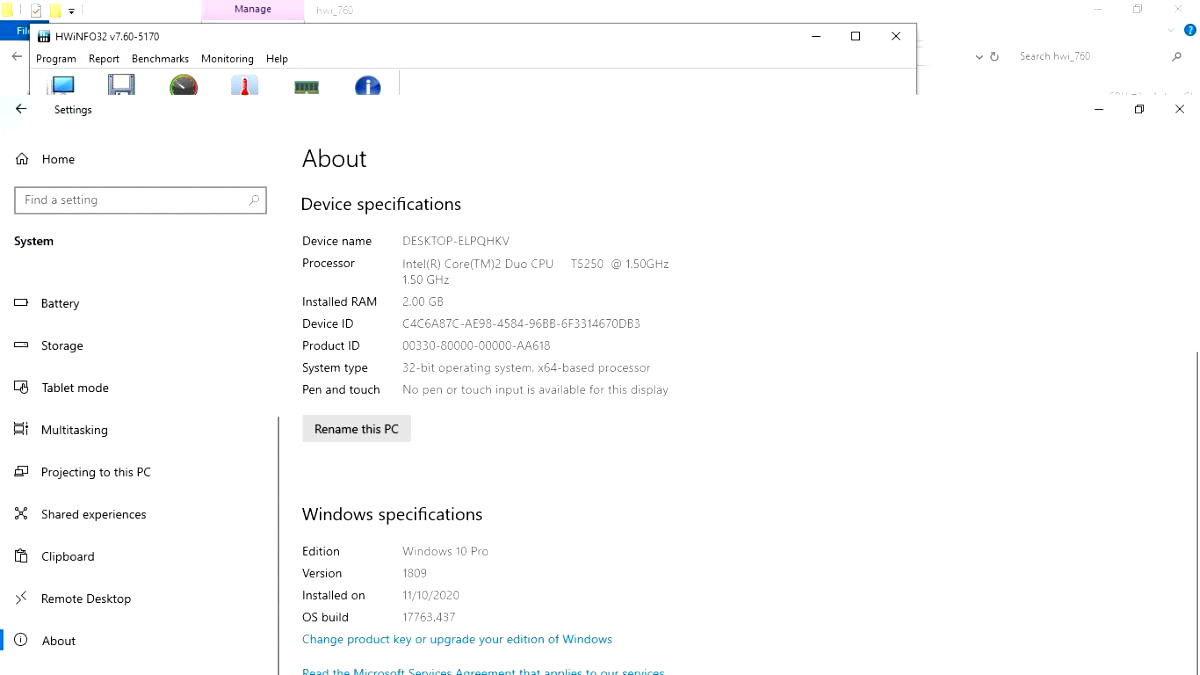Click the Edition value Windows 10 Pro
The height and width of the screenshot is (675, 1200).
[x=445, y=551]
